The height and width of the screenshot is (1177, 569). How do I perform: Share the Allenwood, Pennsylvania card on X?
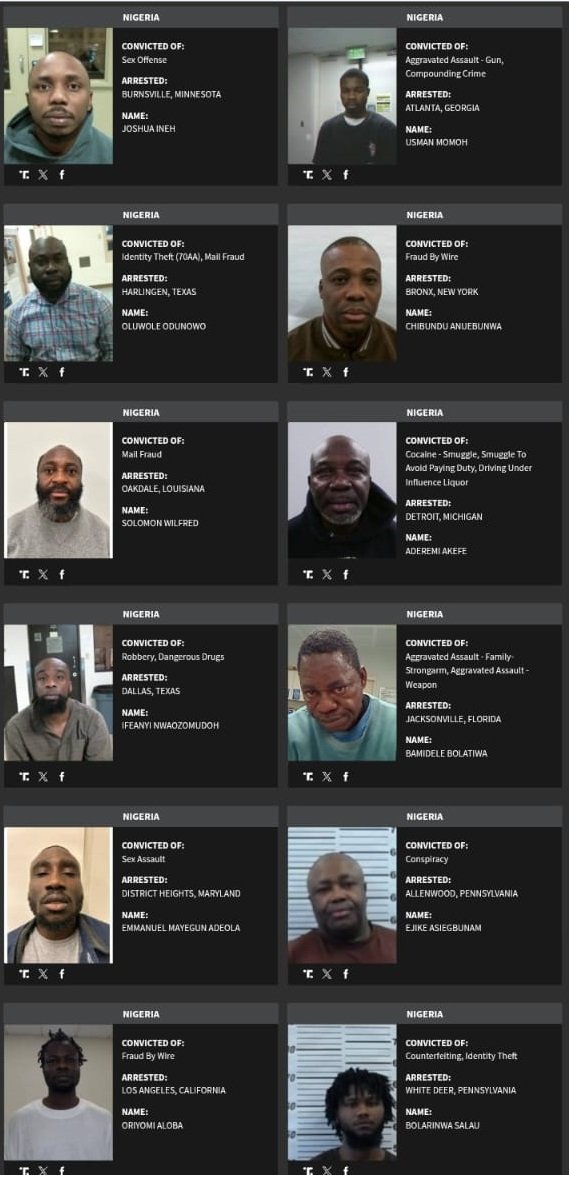click(x=327, y=974)
